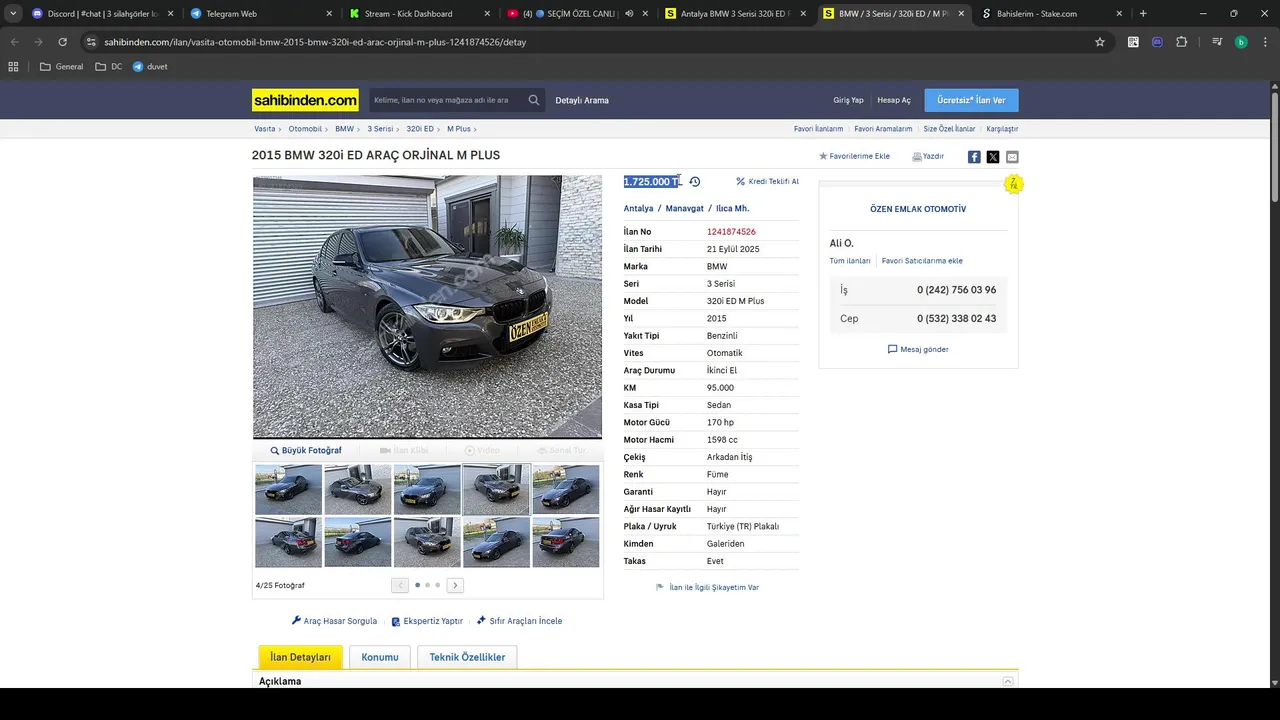Click Hesap Aç link

click(894, 100)
